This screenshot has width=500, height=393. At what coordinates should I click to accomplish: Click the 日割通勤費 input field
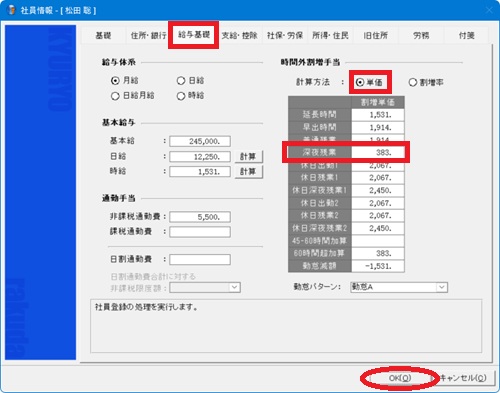point(200,259)
